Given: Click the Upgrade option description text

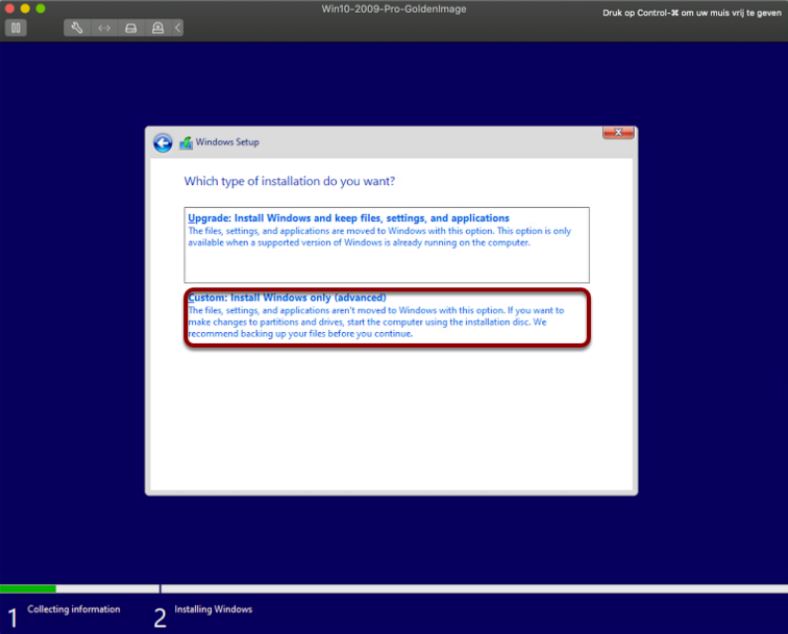Looking at the screenshot, I should coord(379,237).
